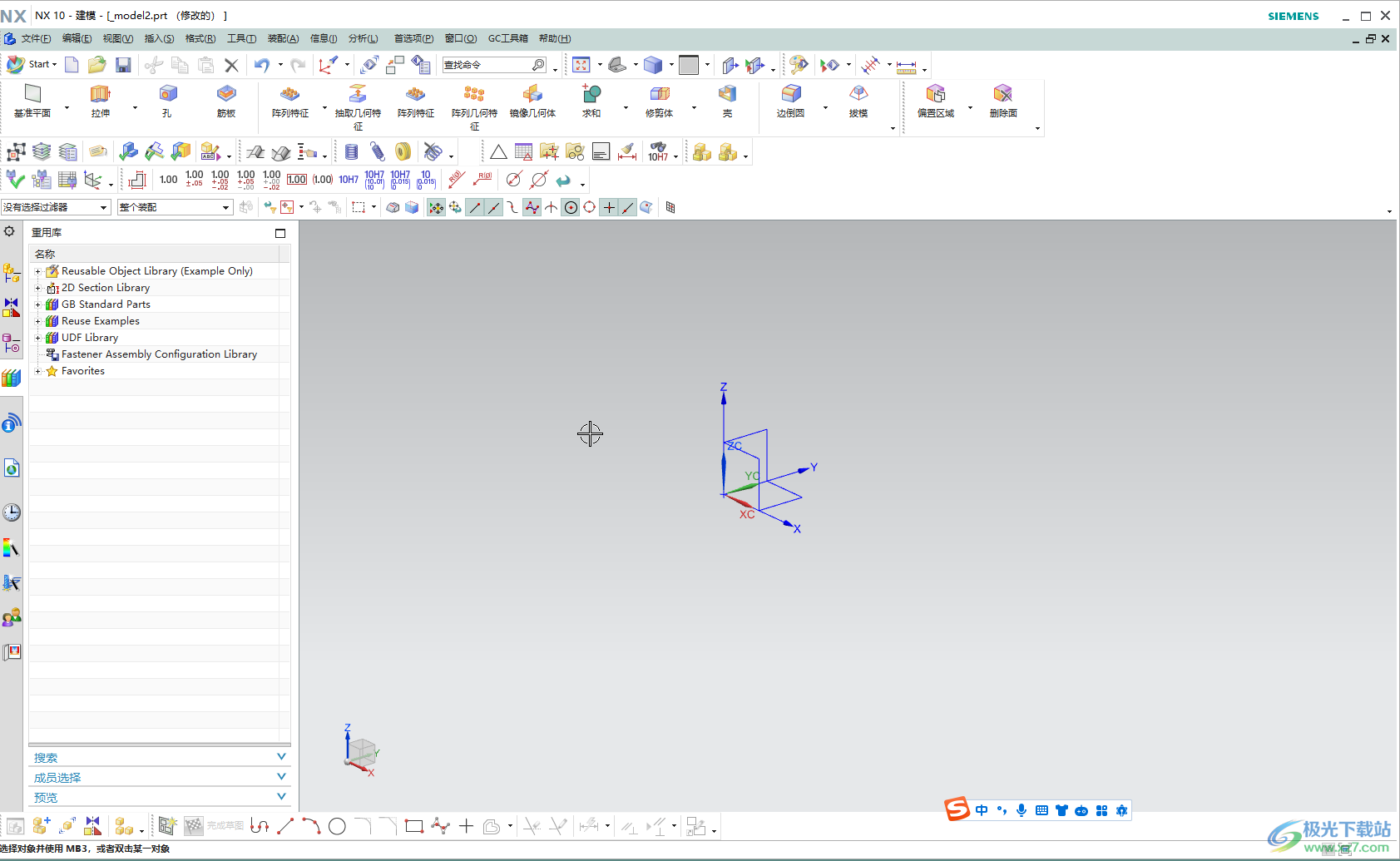
Task: Toggle the Arc Center snap option
Action: [571, 207]
